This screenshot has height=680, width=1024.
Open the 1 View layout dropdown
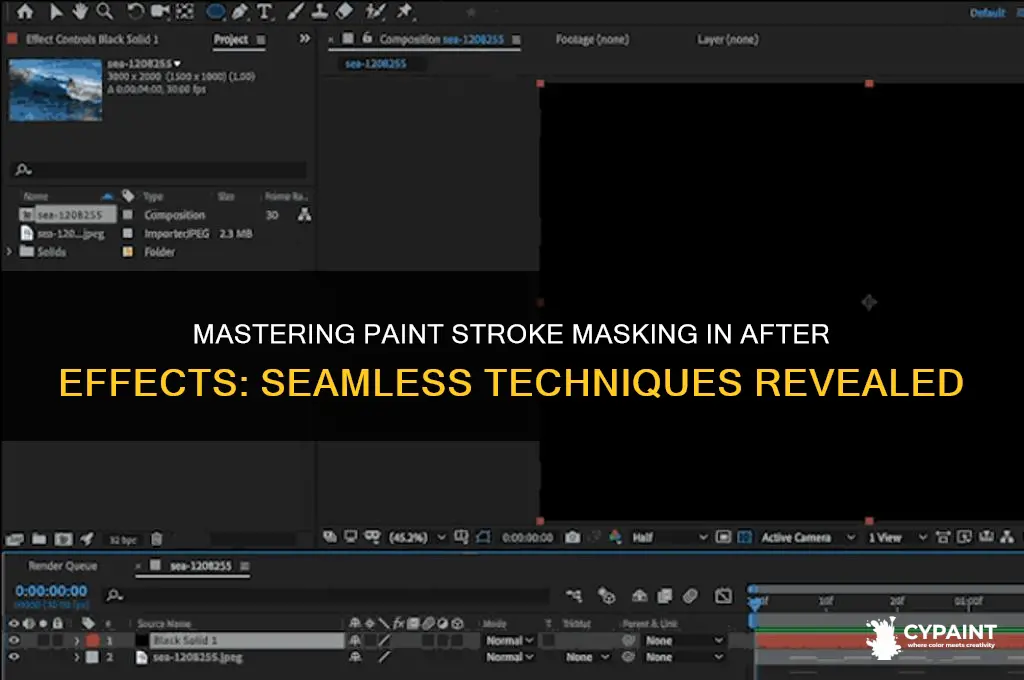(x=897, y=538)
